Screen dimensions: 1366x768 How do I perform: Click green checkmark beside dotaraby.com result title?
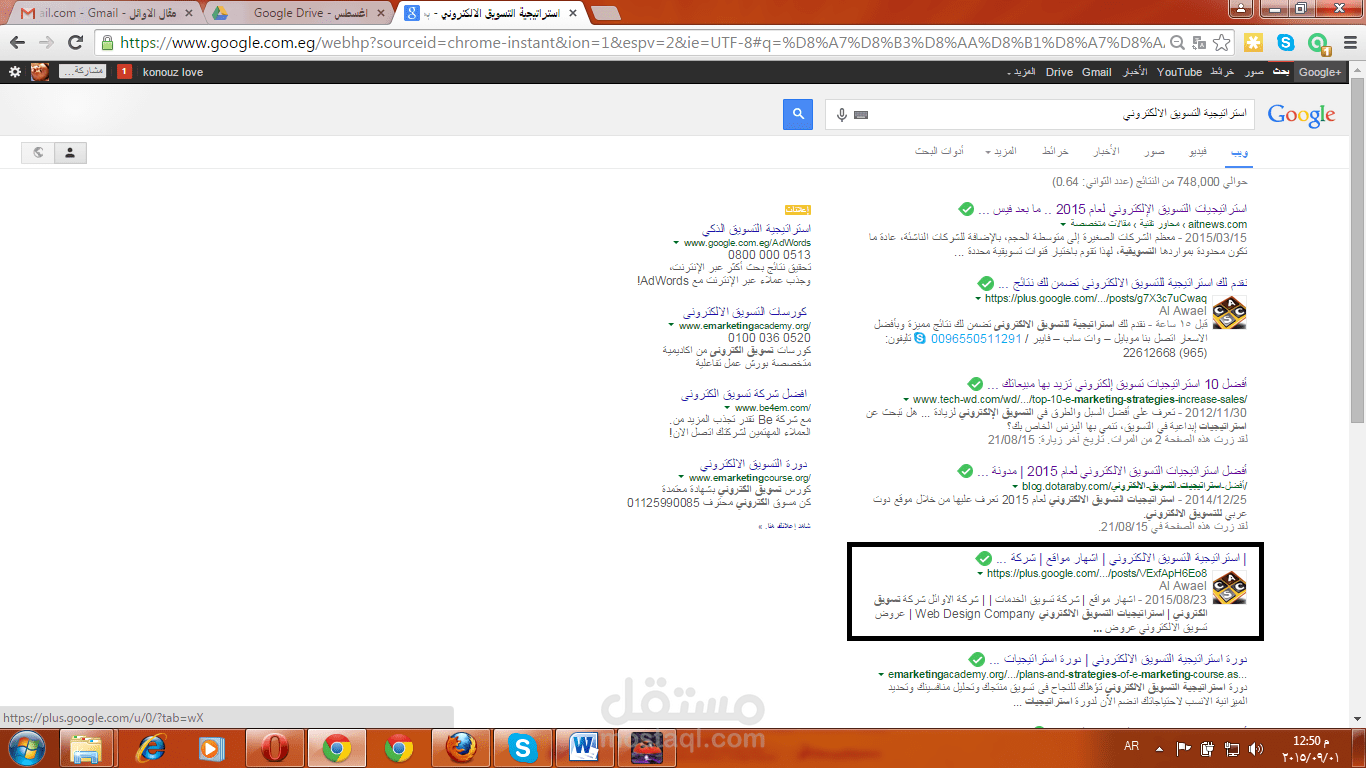click(965, 471)
